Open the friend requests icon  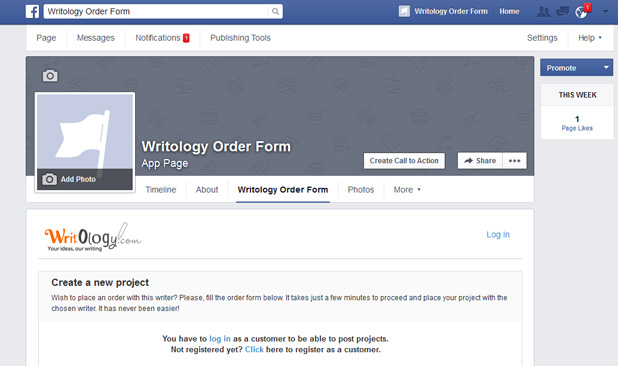pyautogui.click(x=544, y=11)
